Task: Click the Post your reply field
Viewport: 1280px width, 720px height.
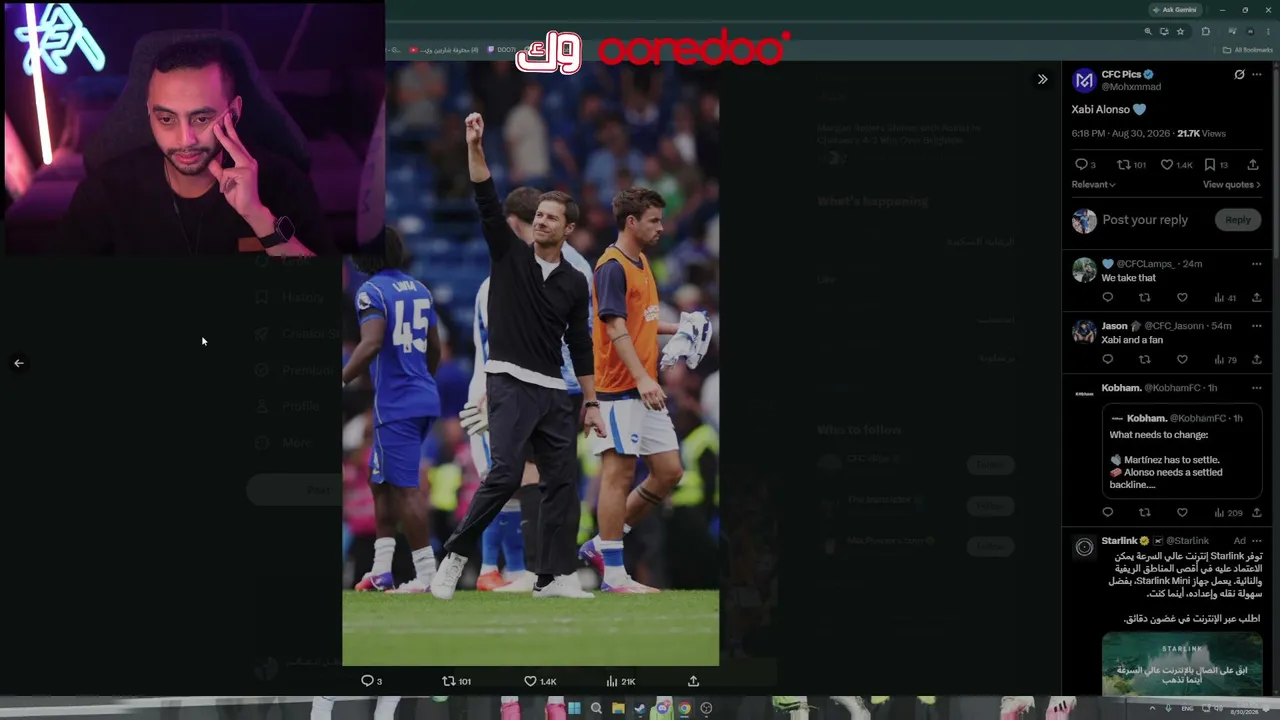Action: click(x=1145, y=220)
